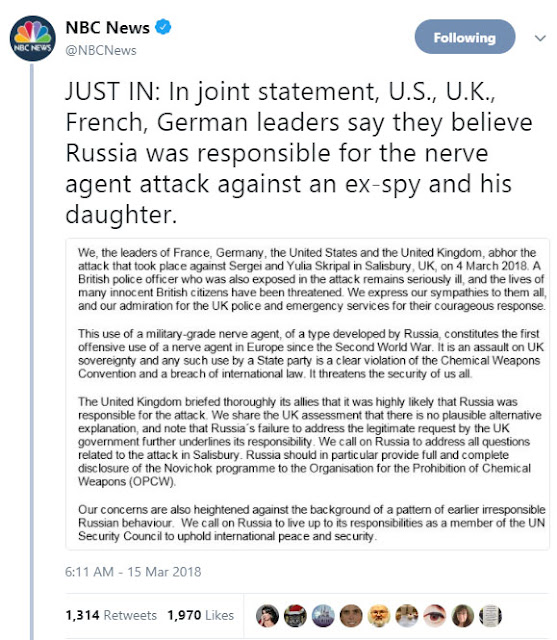Open the liker avatar showing a blurry room
Screen dimensions: 557x640
tap(407, 616)
